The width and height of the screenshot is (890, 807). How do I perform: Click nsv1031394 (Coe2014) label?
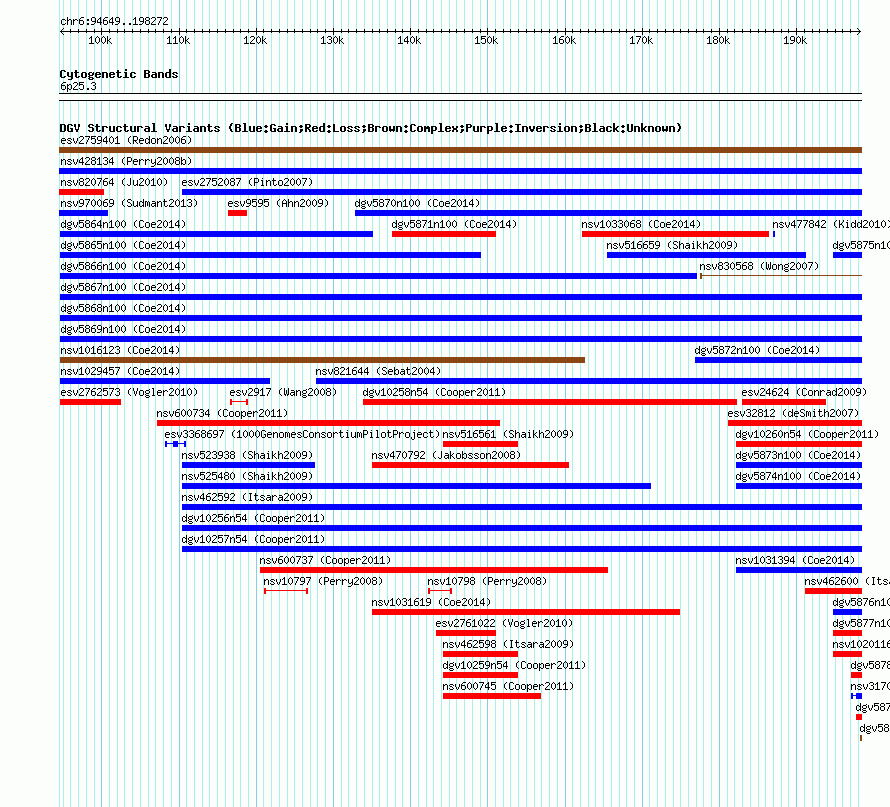pos(795,560)
